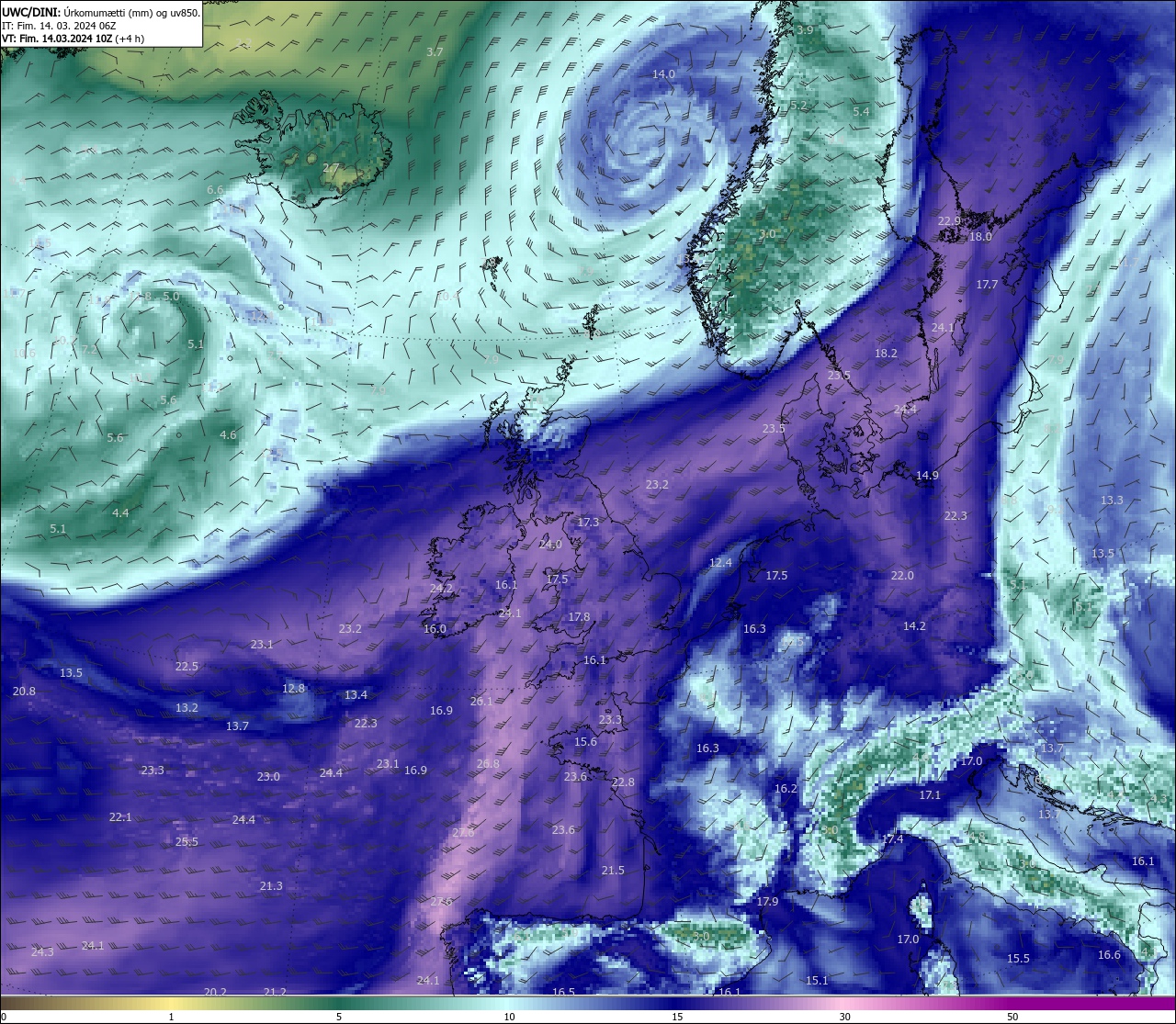Click the map value 4.6
This screenshot has width=1176, height=1024.
pos(228,434)
